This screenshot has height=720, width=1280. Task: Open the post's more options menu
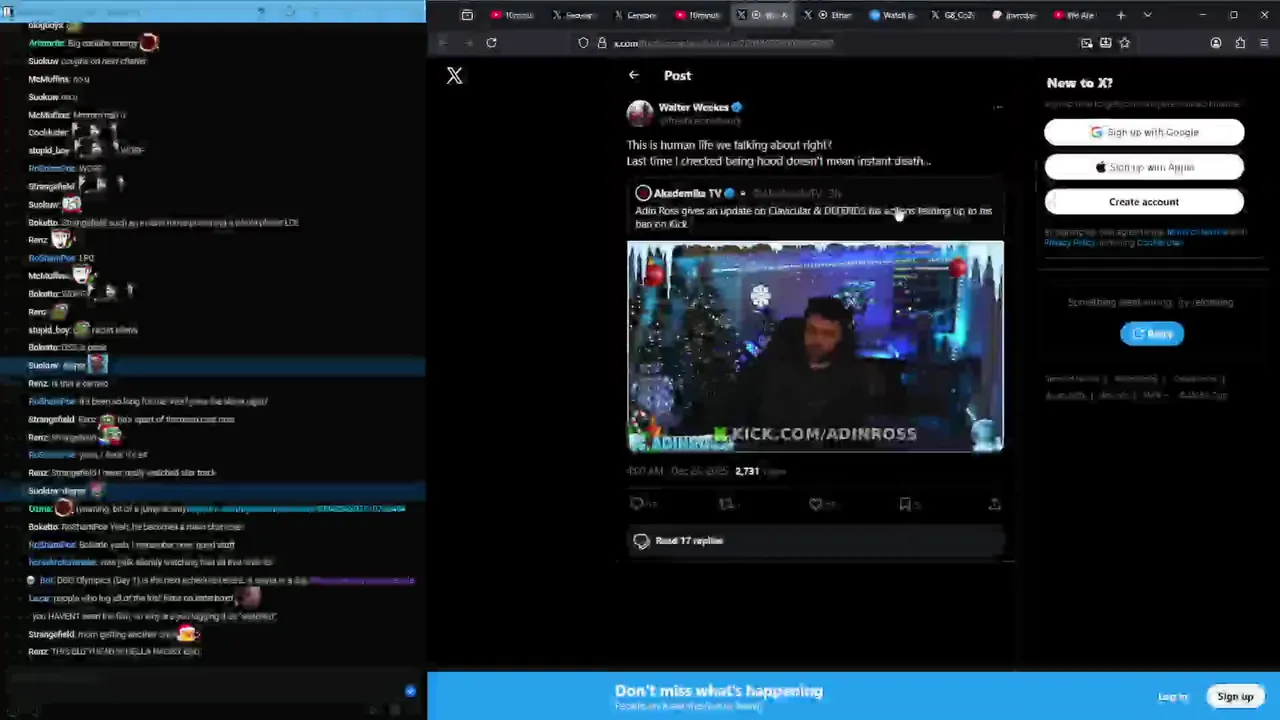click(x=997, y=107)
